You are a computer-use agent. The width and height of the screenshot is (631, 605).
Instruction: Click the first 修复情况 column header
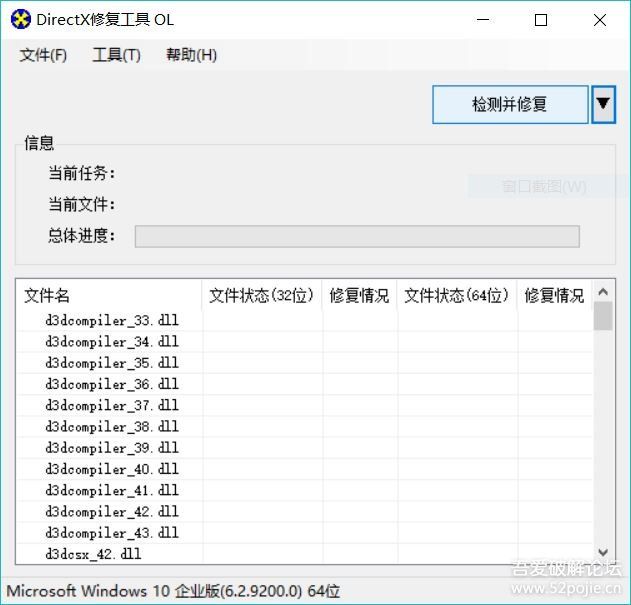359,295
